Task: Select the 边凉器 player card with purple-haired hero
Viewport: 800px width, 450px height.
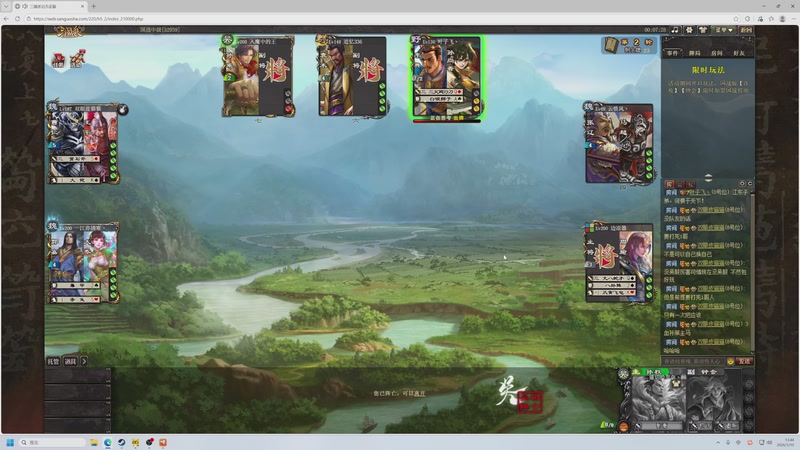Action: (619, 262)
